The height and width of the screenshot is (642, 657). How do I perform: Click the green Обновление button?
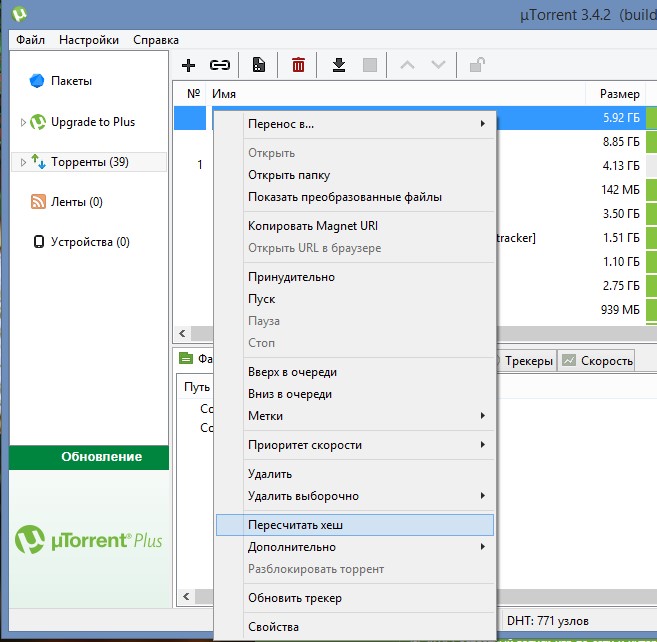click(x=89, y=457)
